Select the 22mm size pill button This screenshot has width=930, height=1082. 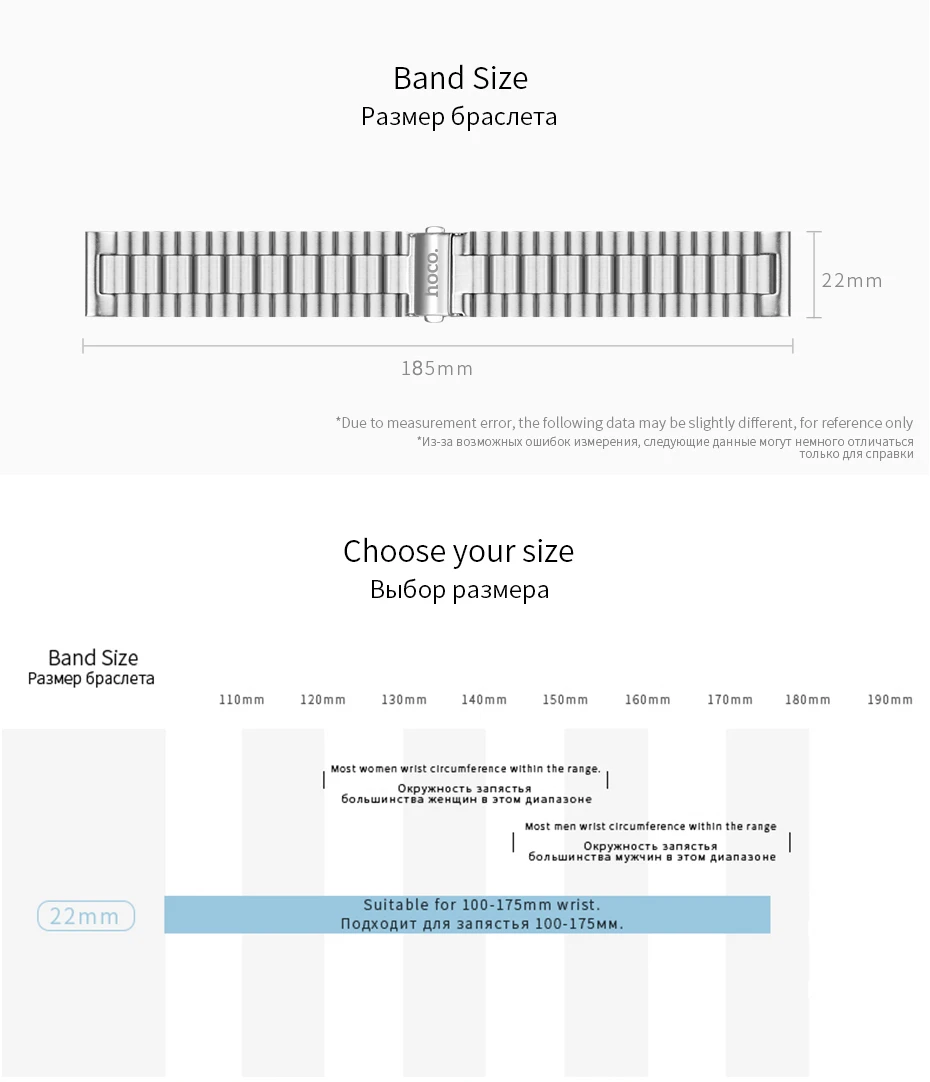tap(86, 916)
